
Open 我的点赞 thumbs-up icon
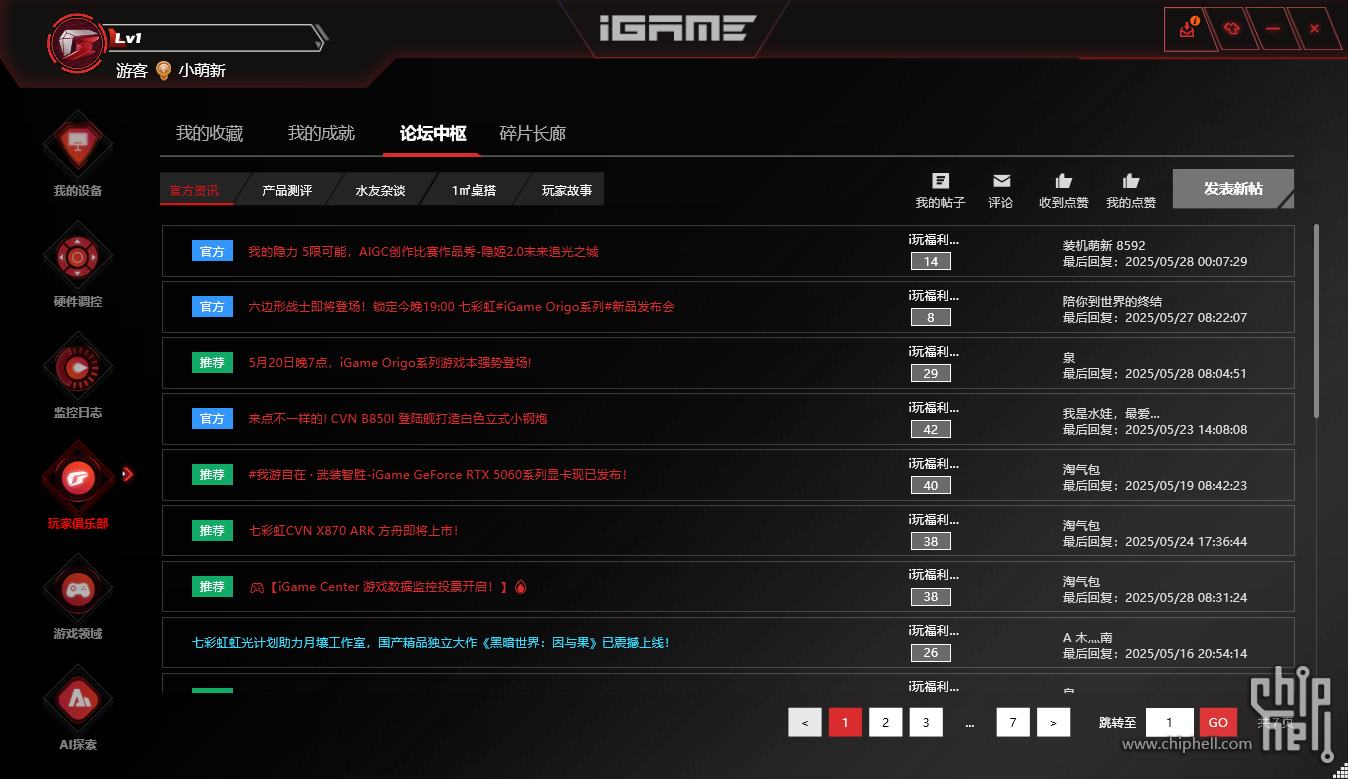[1131, 181]
